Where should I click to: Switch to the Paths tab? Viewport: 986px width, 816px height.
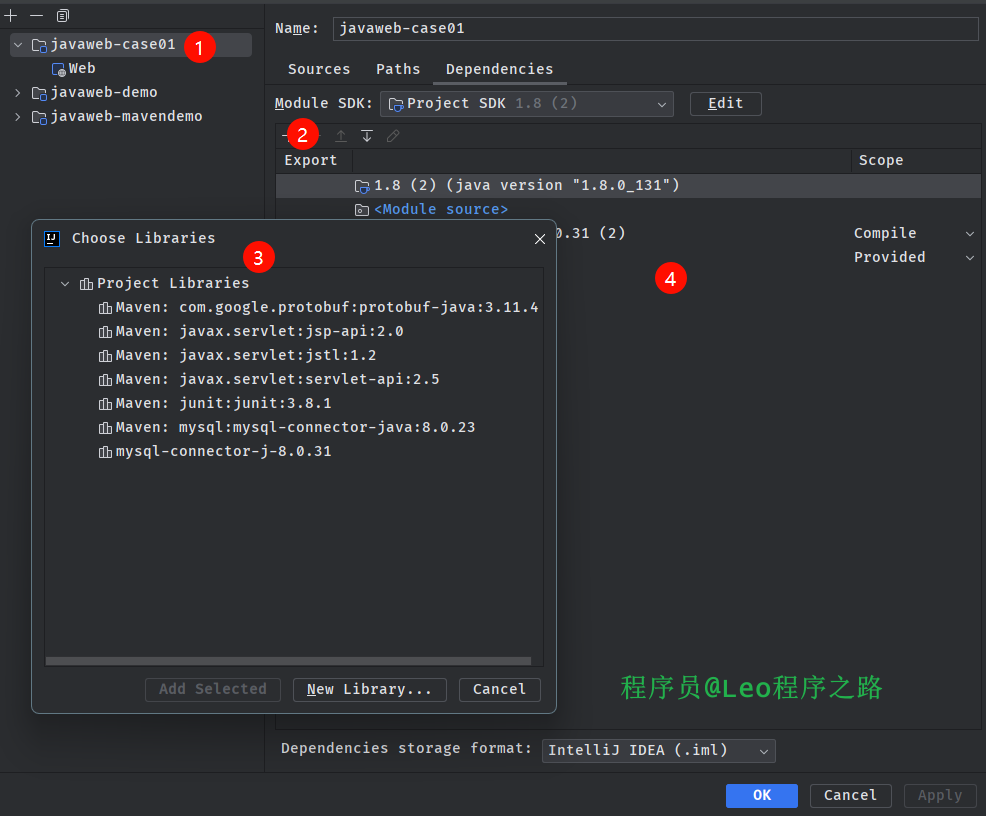click(x=398, y=69)
